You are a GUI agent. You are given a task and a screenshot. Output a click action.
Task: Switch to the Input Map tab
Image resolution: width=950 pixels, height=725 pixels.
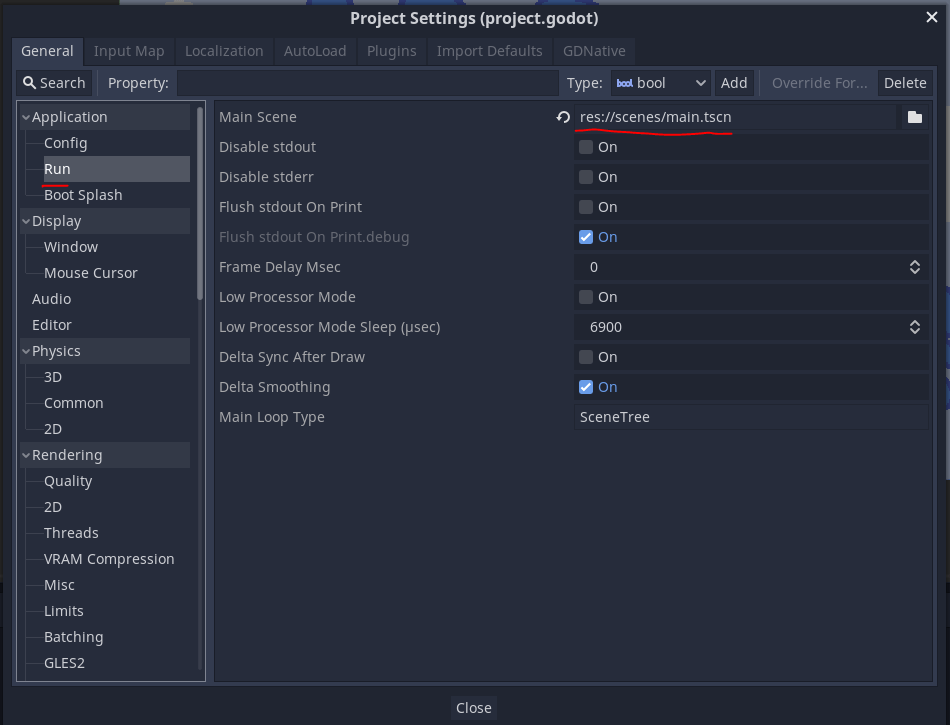tap(129, 50)
